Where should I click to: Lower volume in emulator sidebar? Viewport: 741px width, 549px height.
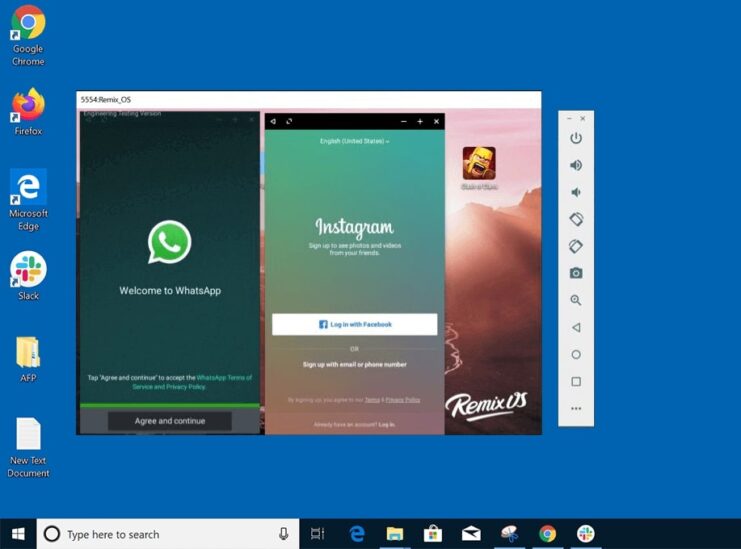point(576,192)
